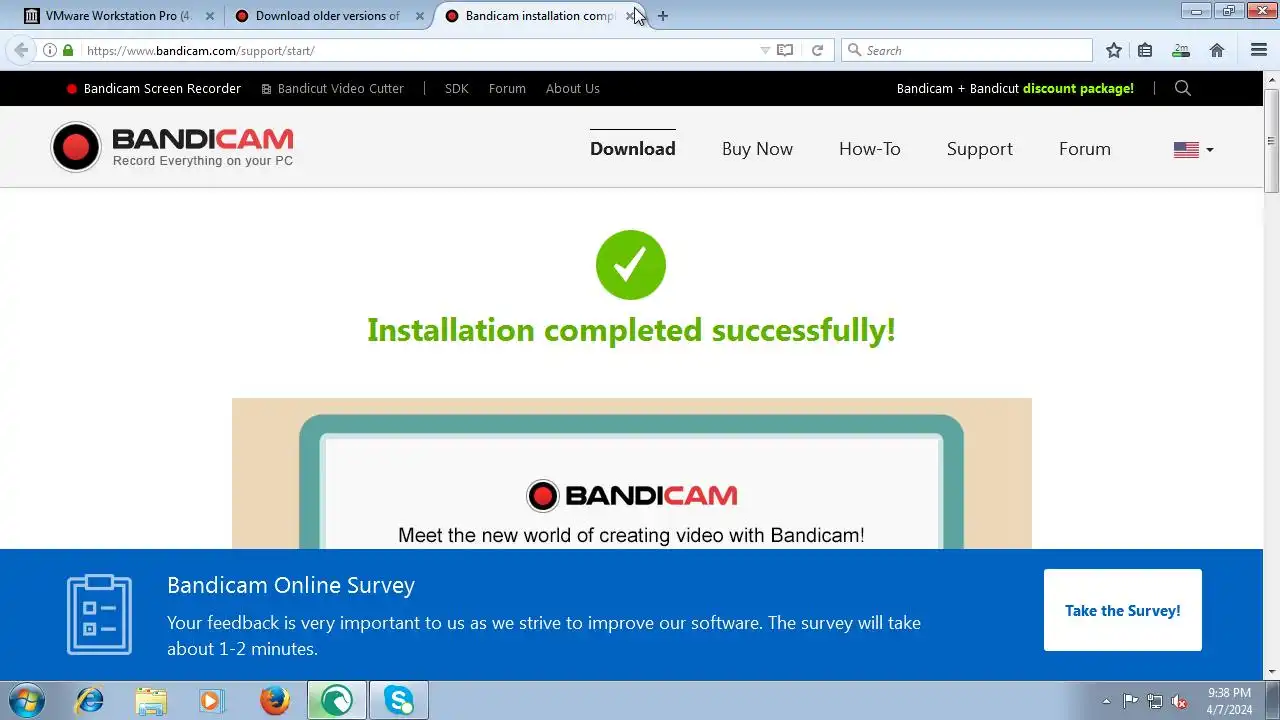Bookmark this page with the star icon
Screen dimensions: 1280x720
(1114, 50)
